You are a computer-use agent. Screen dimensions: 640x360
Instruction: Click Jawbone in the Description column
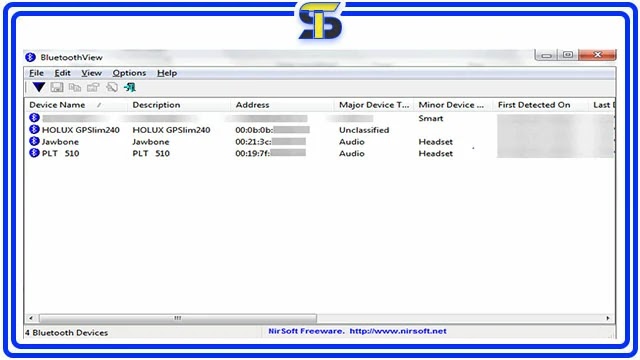pyautogui.click(x=151, y=142)
